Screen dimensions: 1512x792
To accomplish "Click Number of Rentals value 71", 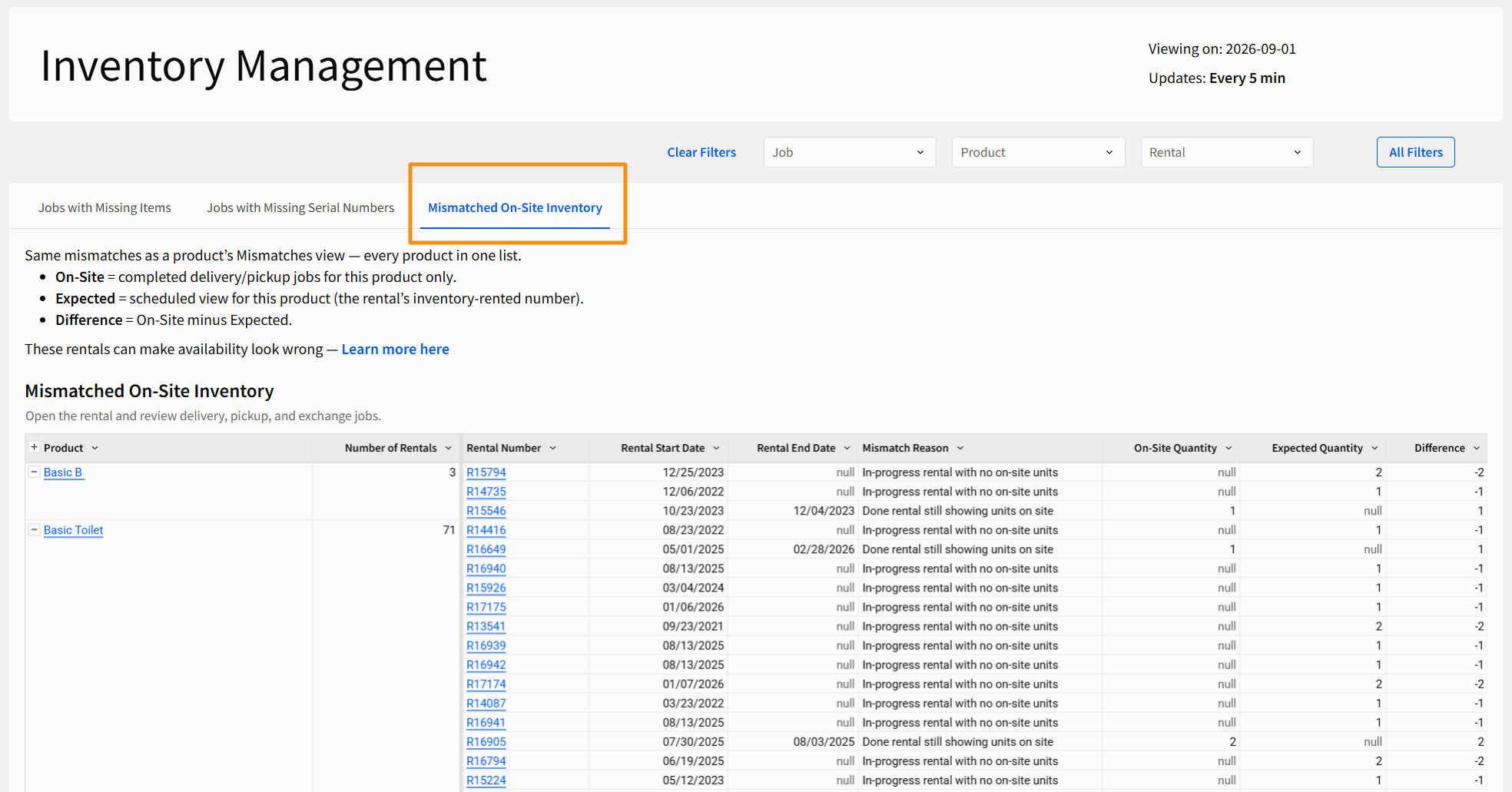I will (449, 530).
